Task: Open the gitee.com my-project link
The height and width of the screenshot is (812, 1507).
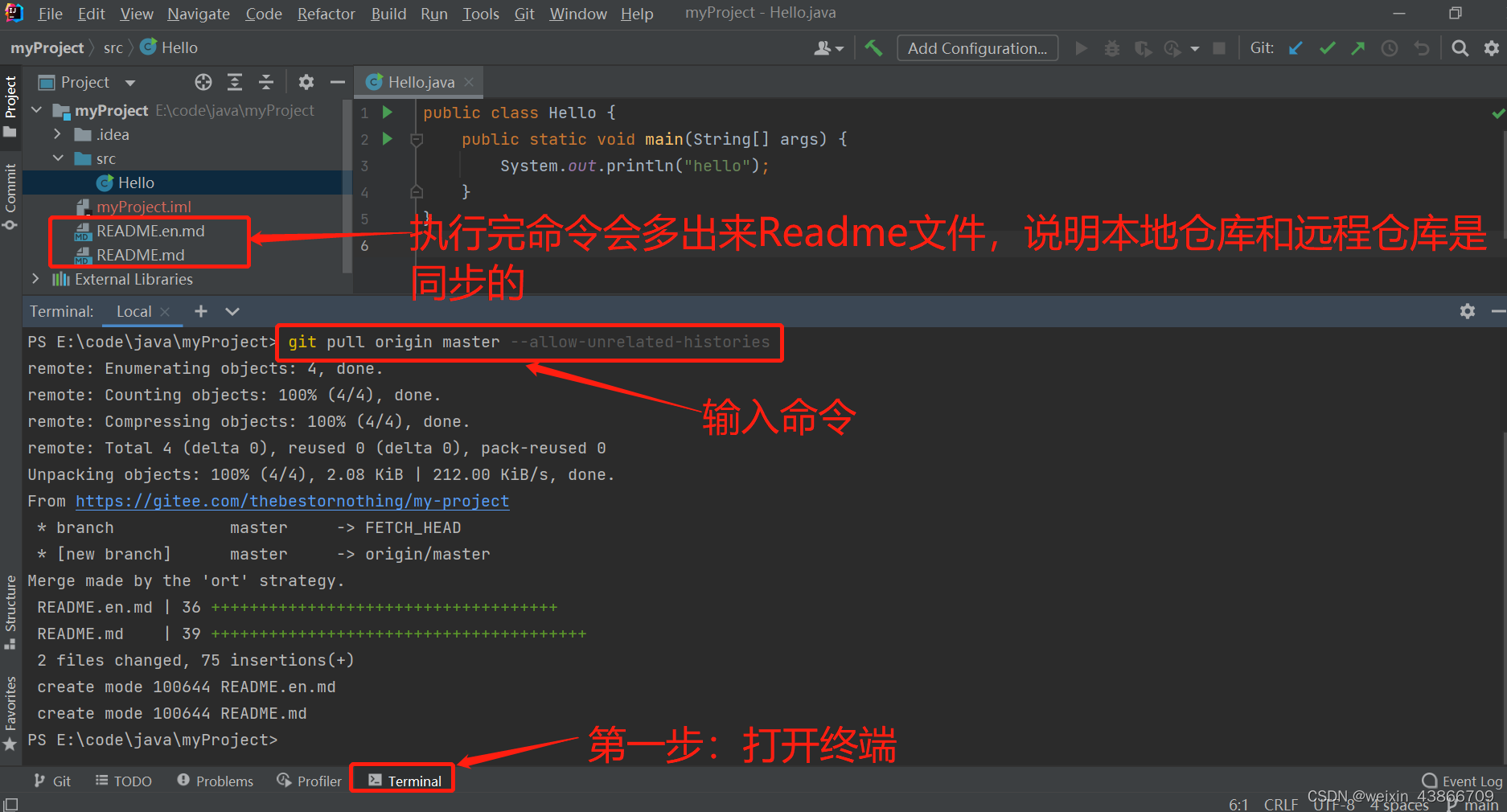Action: point(293,501)
